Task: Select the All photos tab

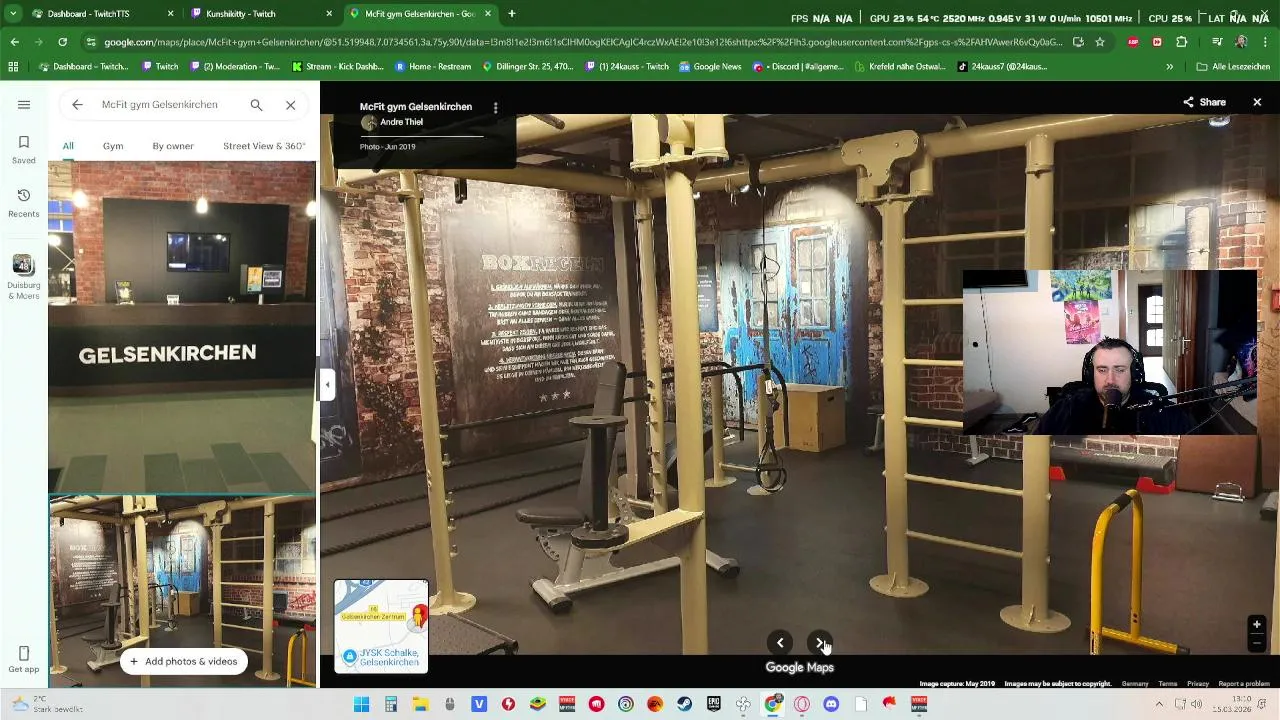Action: coord(68,146)
